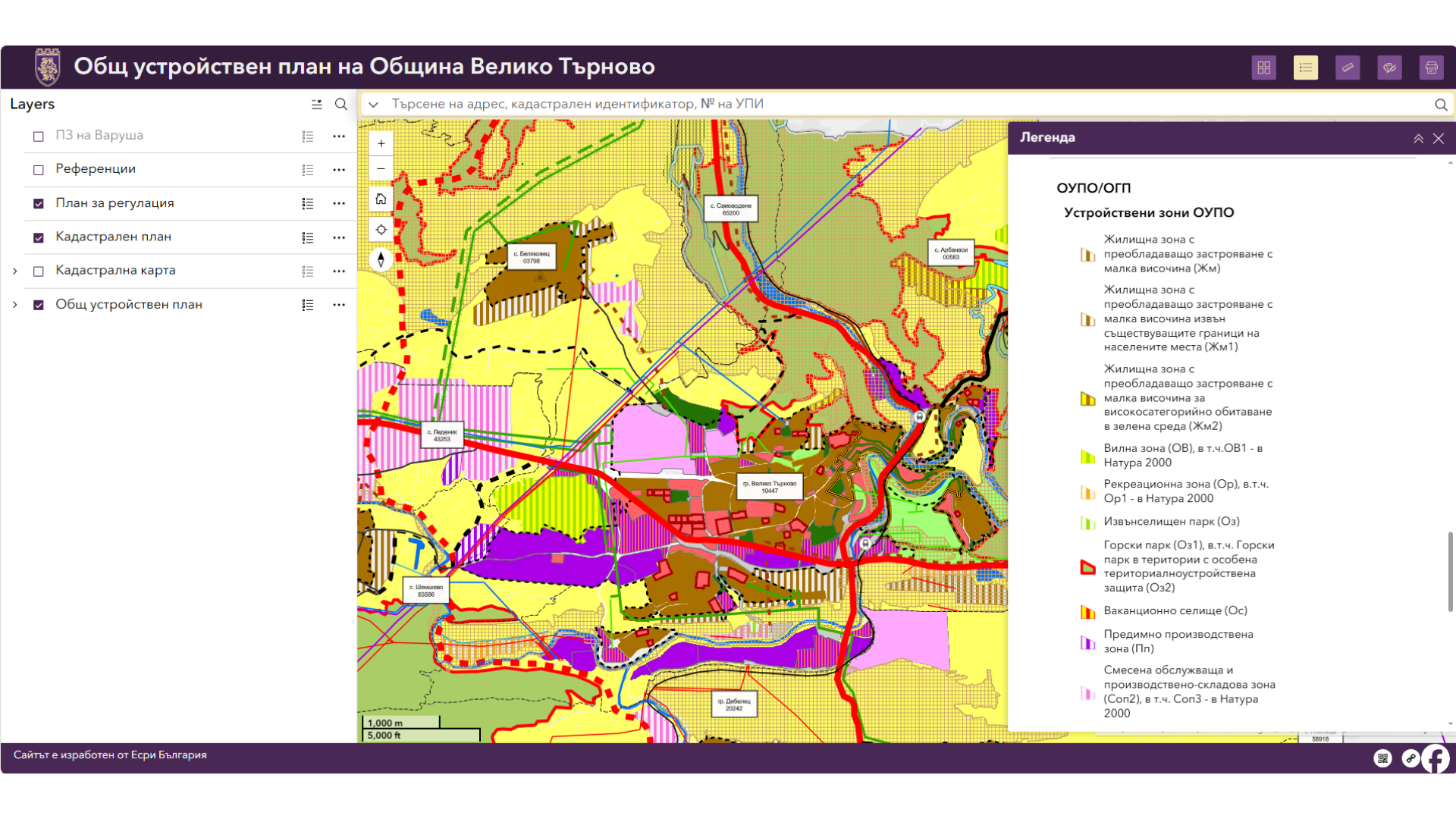
Task: Zoom in on the map
Action: (381, 143)
